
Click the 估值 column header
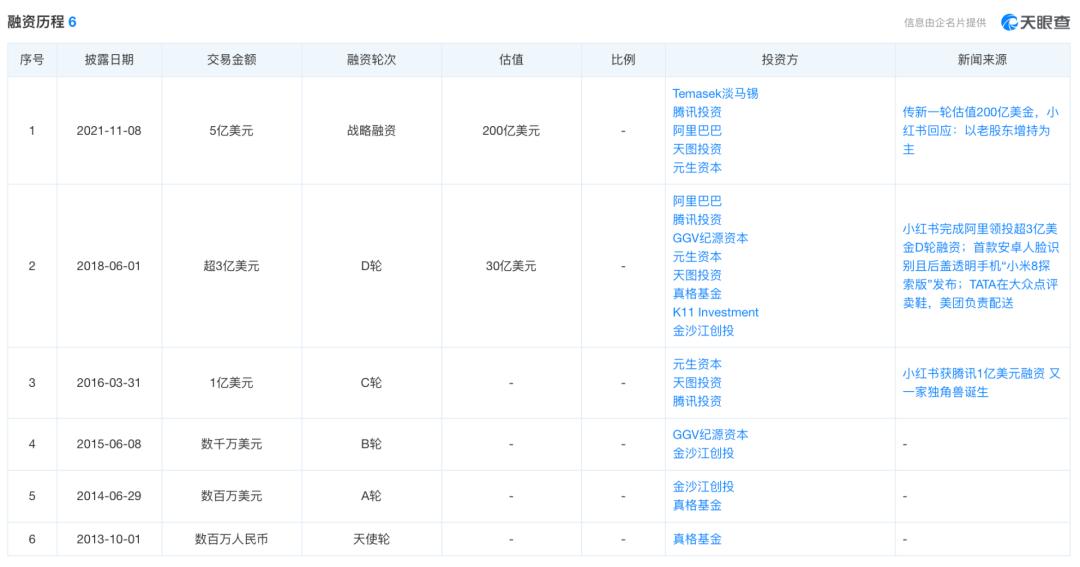[x=511, y=60]
